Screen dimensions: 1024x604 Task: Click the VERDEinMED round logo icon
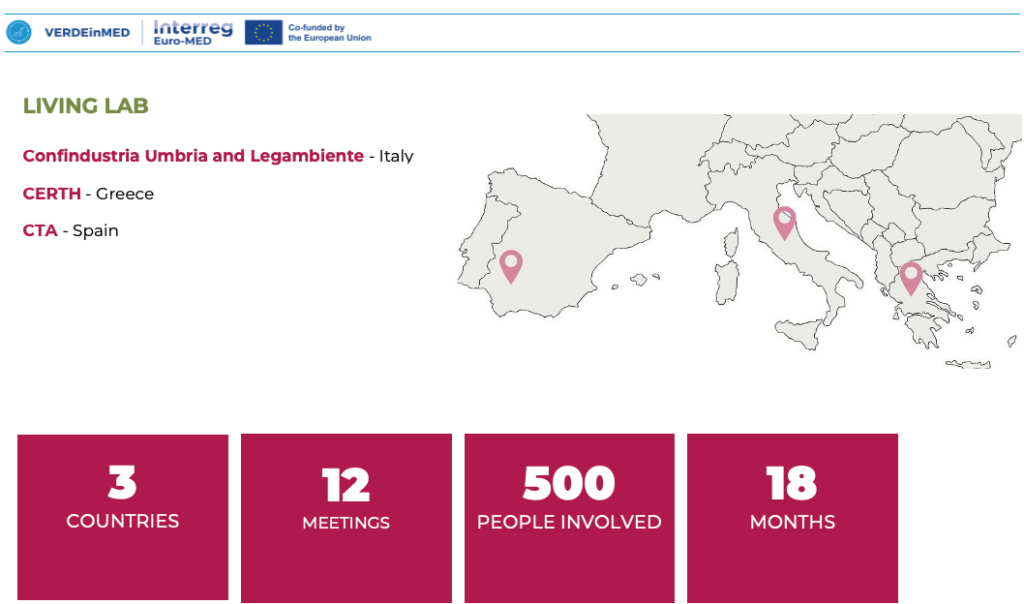pos(19,32)
